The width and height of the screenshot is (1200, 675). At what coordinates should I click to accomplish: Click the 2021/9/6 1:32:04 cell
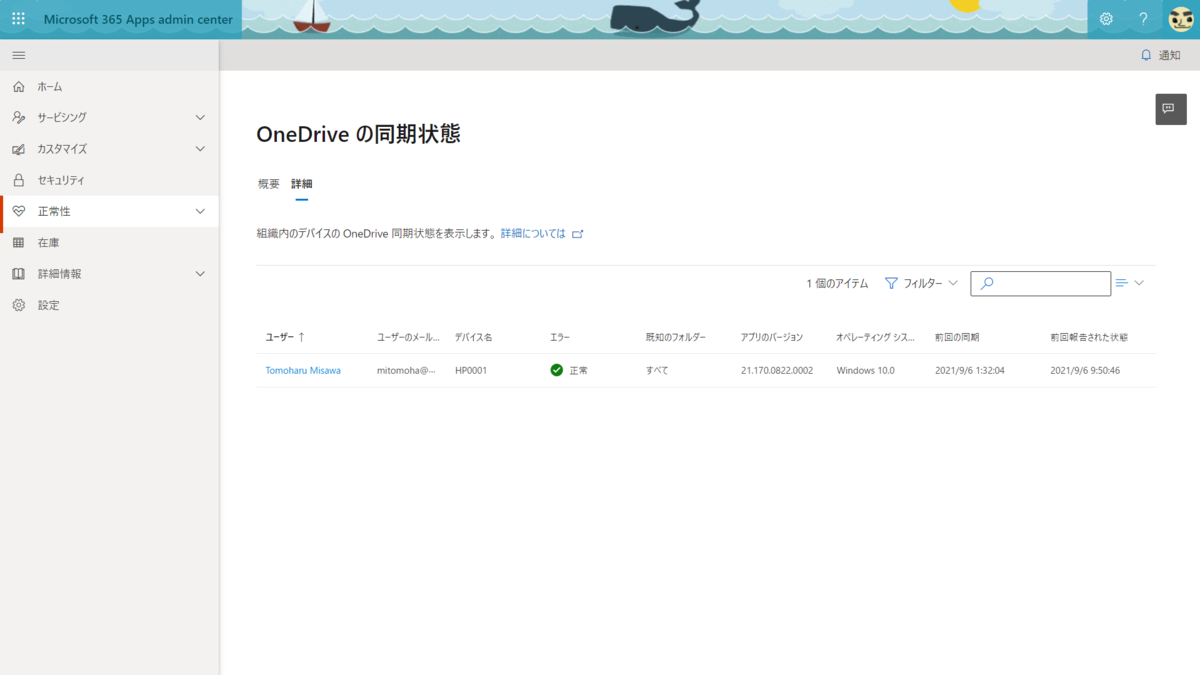click(x=970, y=370)
